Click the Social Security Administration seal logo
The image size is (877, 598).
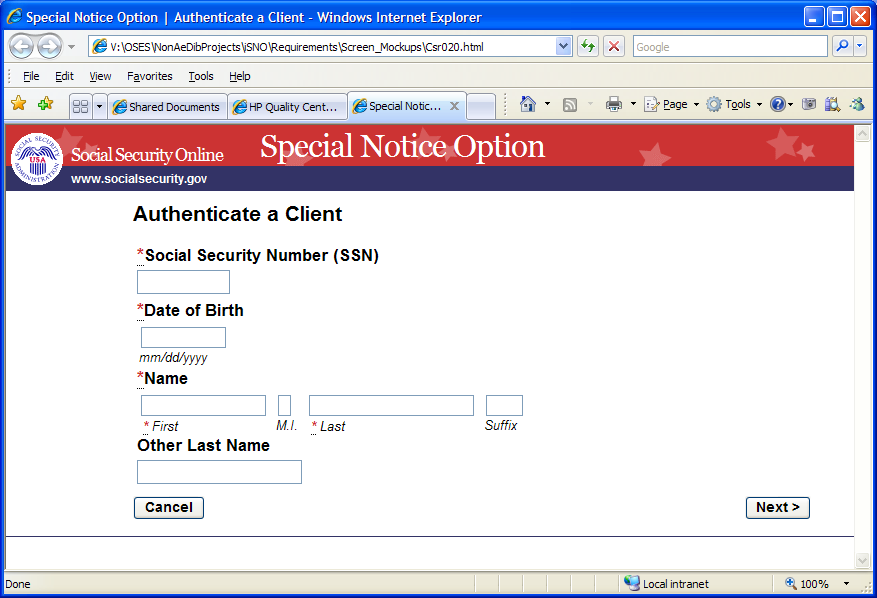(37, 159)
